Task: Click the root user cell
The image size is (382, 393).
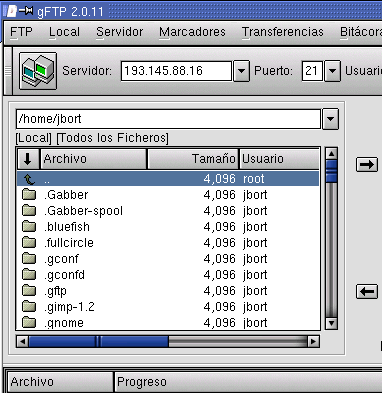Action: click(x=254, y=179)
